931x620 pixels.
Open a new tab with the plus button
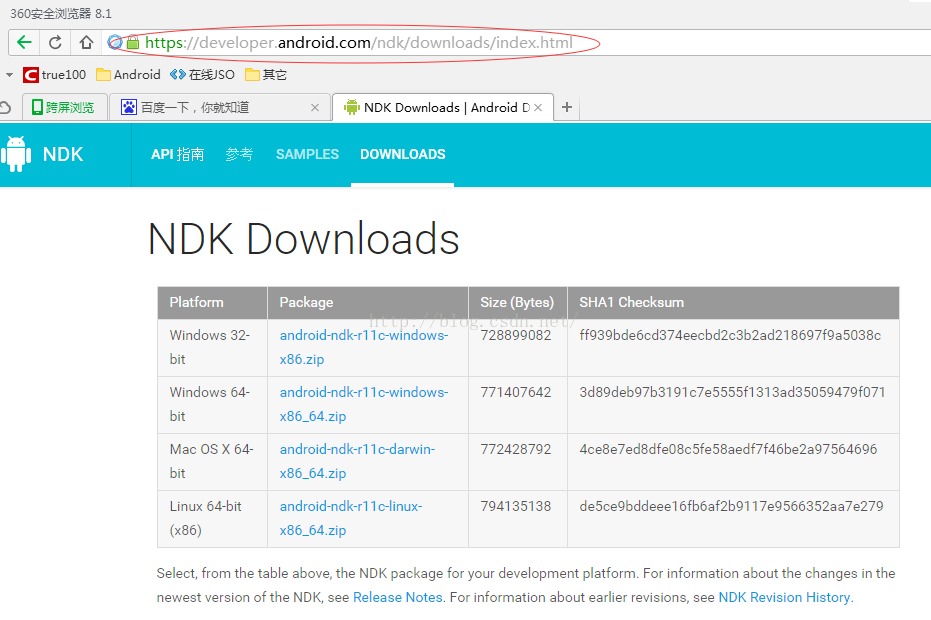[x=567, y=107]
